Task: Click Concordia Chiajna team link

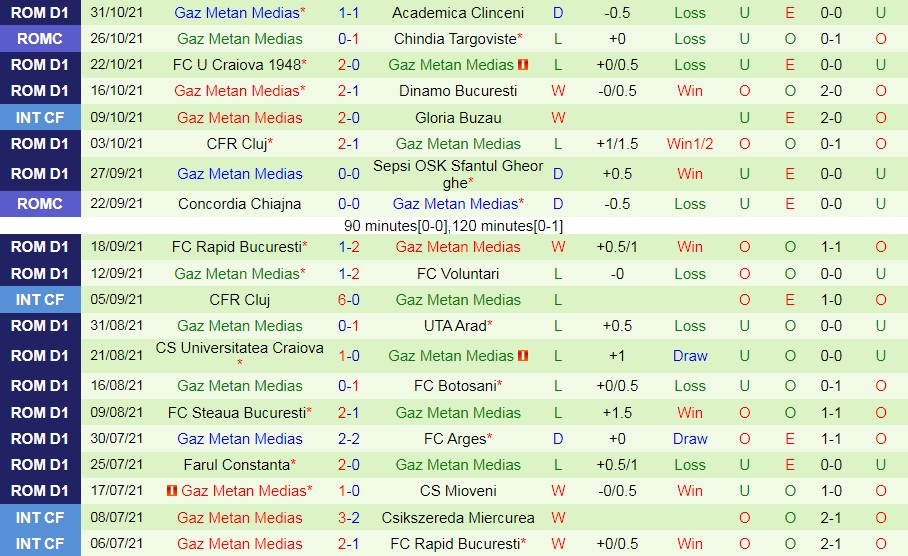Action: tap(240, 204)
